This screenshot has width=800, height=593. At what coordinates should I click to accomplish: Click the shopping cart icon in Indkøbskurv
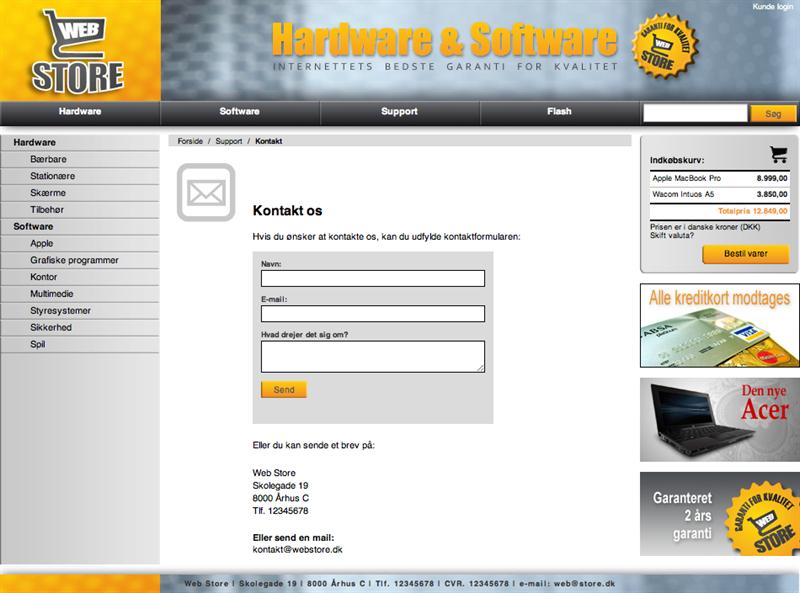point(778,154)
